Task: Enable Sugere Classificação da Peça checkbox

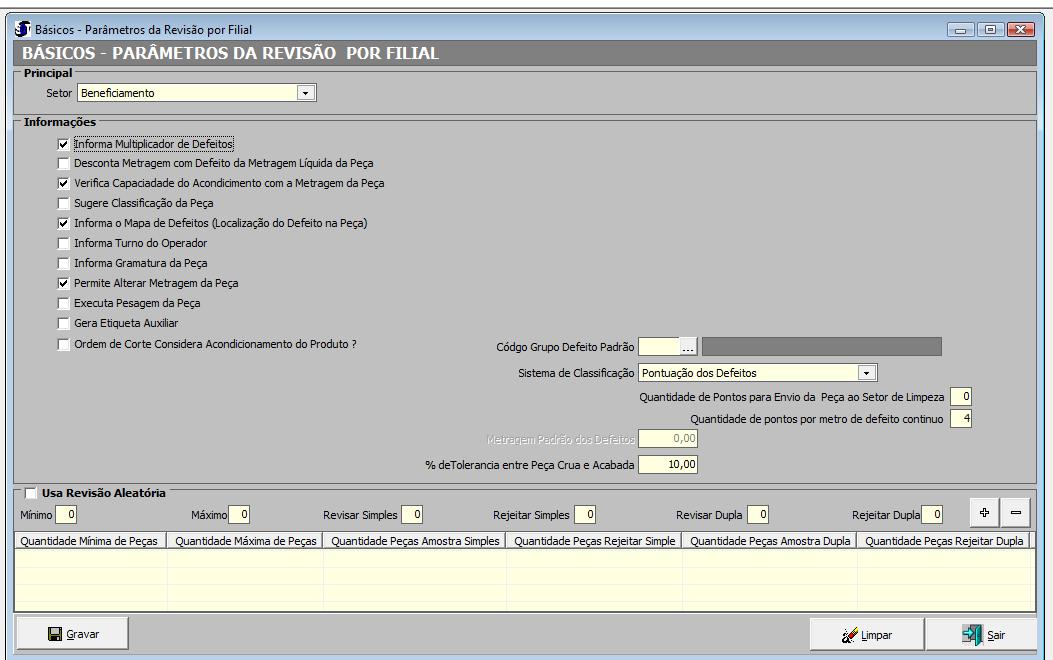Action: pyautogui.click(x=64, y=204)
